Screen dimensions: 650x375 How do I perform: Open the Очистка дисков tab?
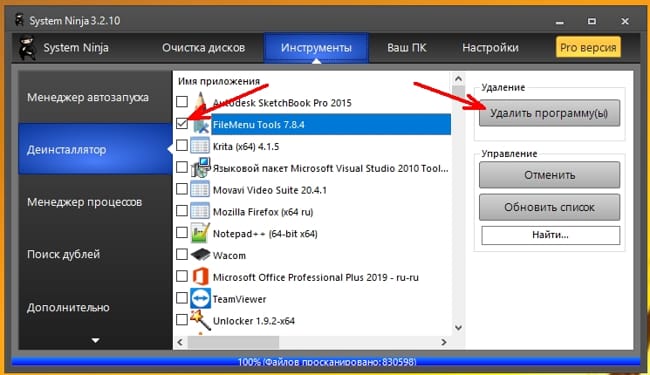(204, 48)
